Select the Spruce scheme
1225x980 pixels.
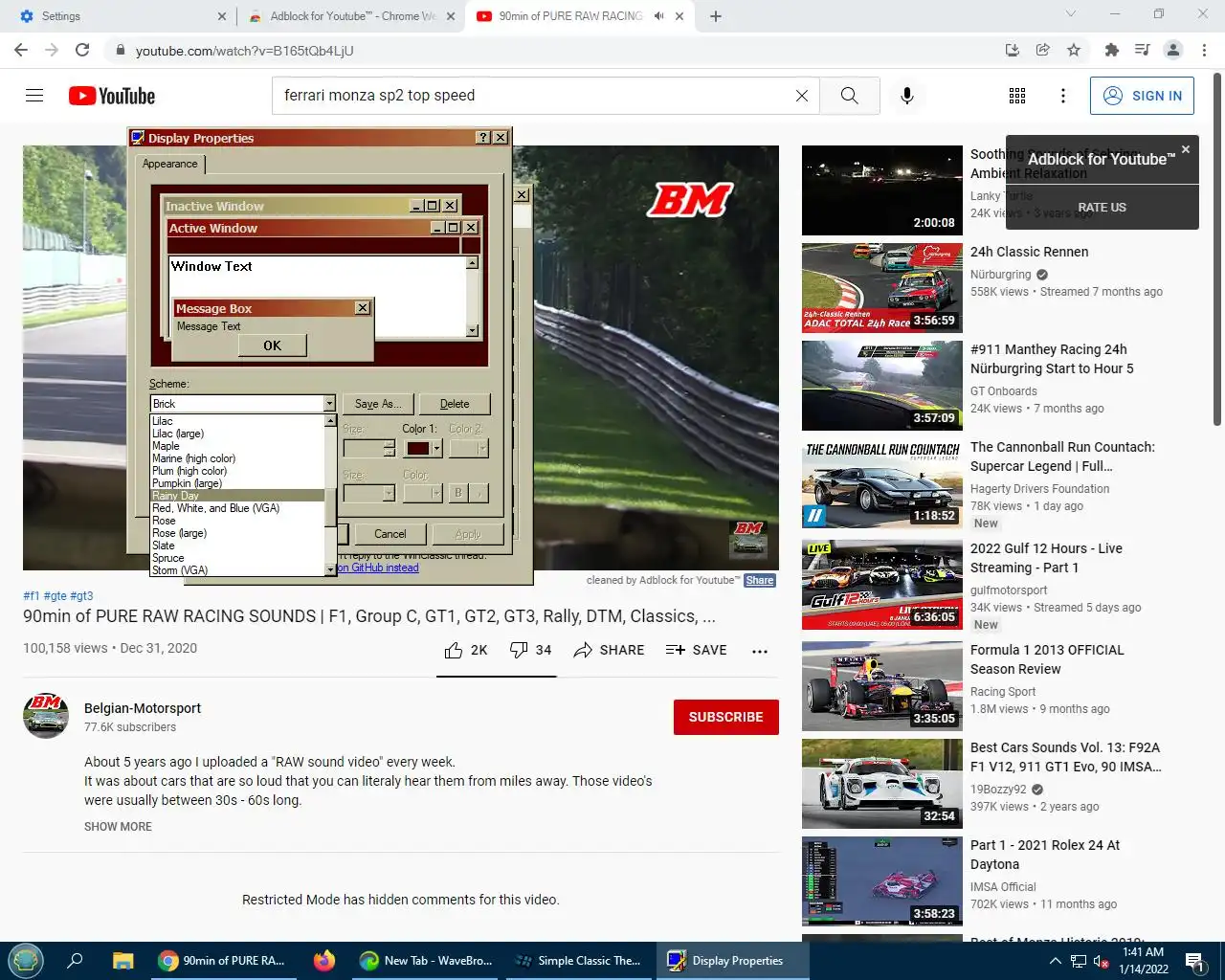[237, 558]
